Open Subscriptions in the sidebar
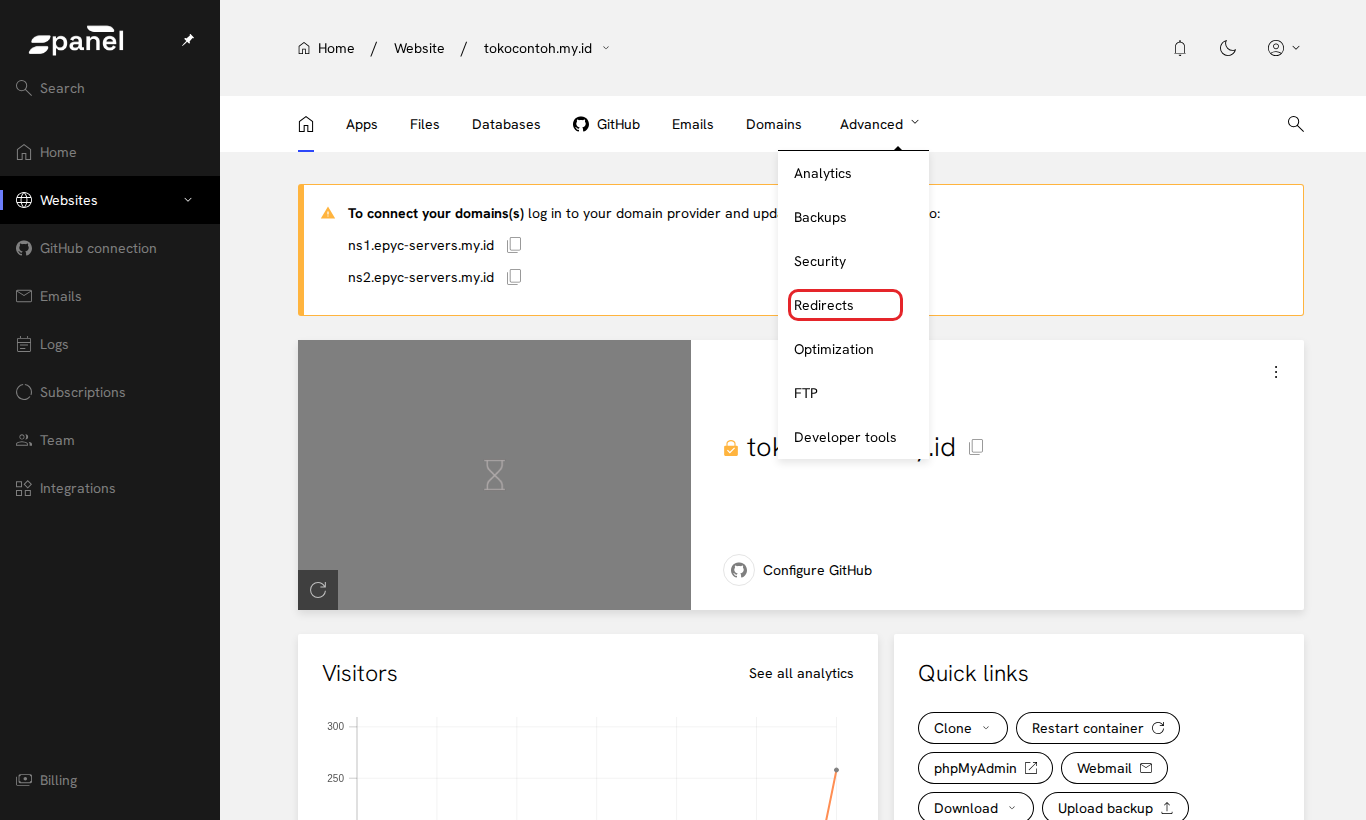This screenshot has height=820, width=1366. (110, 392)
